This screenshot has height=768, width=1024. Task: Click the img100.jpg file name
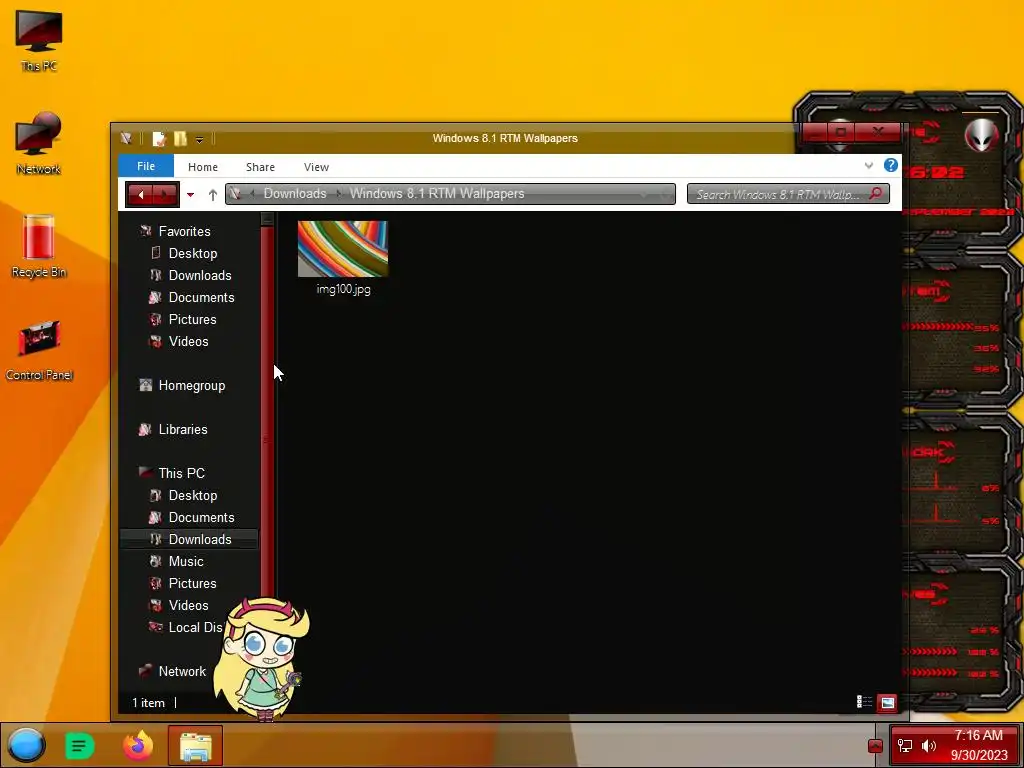pos(344,289)
